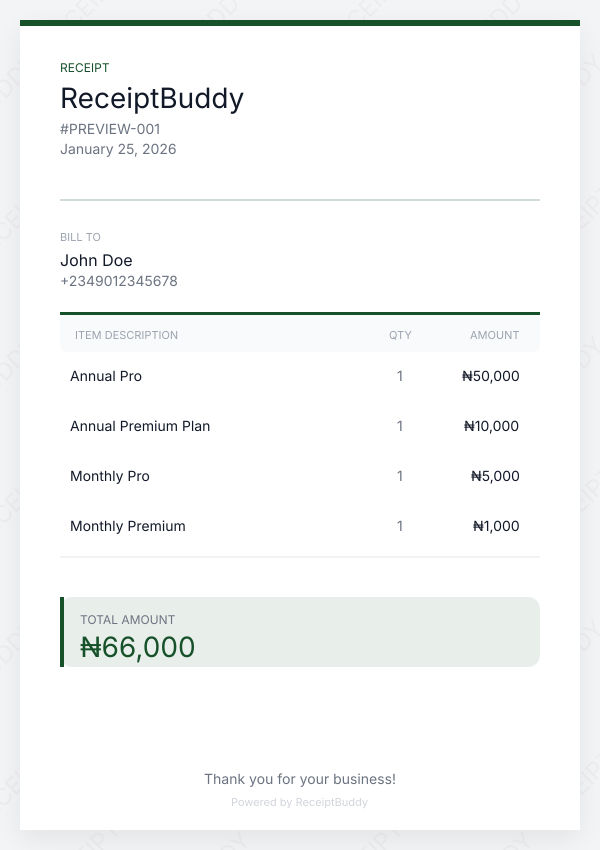
Task: Select the Monthly Premium item row
Action: 128,526
